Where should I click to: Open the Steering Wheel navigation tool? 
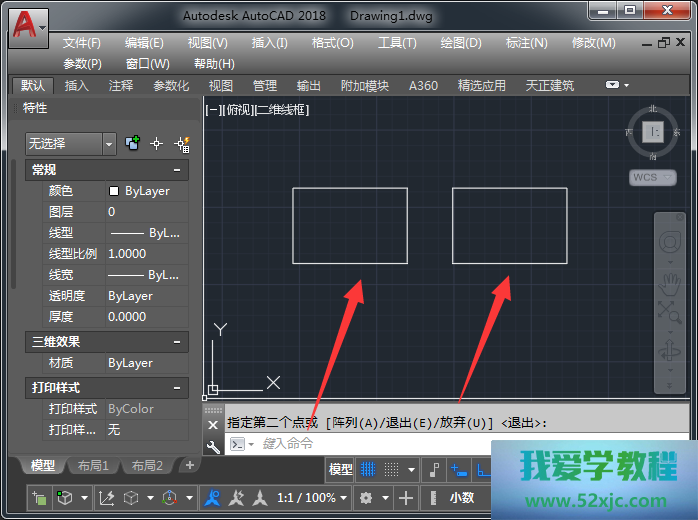(669, 241)
